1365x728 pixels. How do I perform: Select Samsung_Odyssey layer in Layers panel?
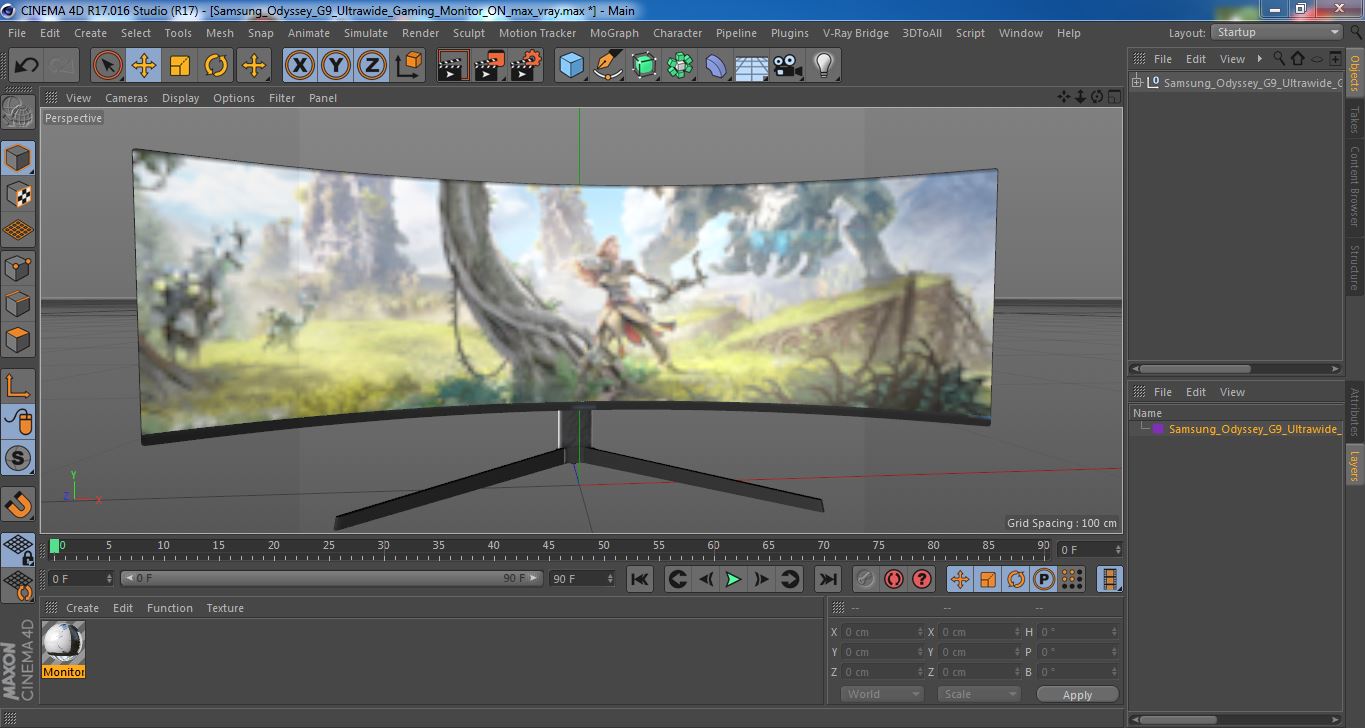(x=1254, y=429)
